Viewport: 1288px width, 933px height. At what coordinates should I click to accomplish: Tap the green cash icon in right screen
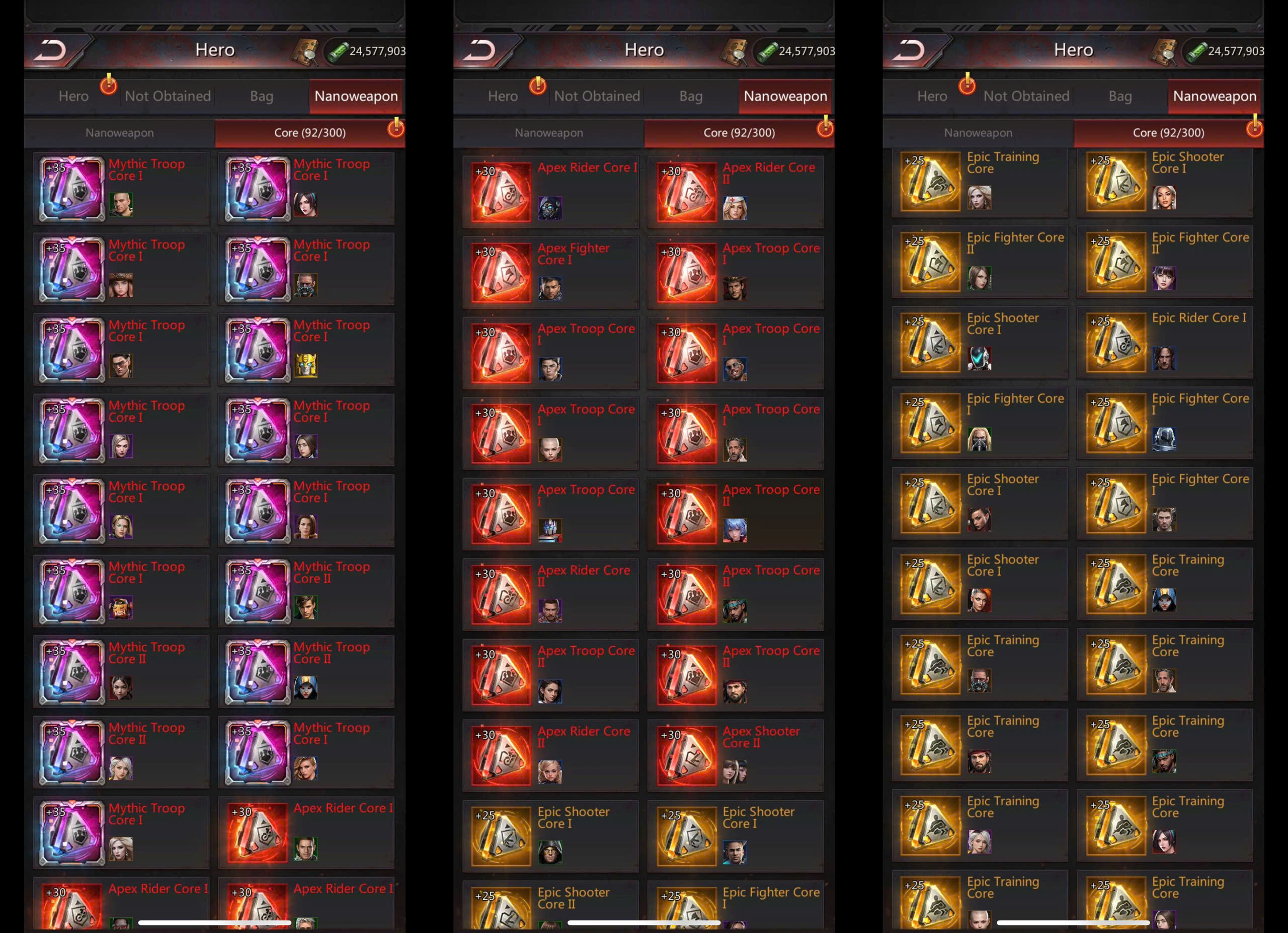tap(1196, 51)
